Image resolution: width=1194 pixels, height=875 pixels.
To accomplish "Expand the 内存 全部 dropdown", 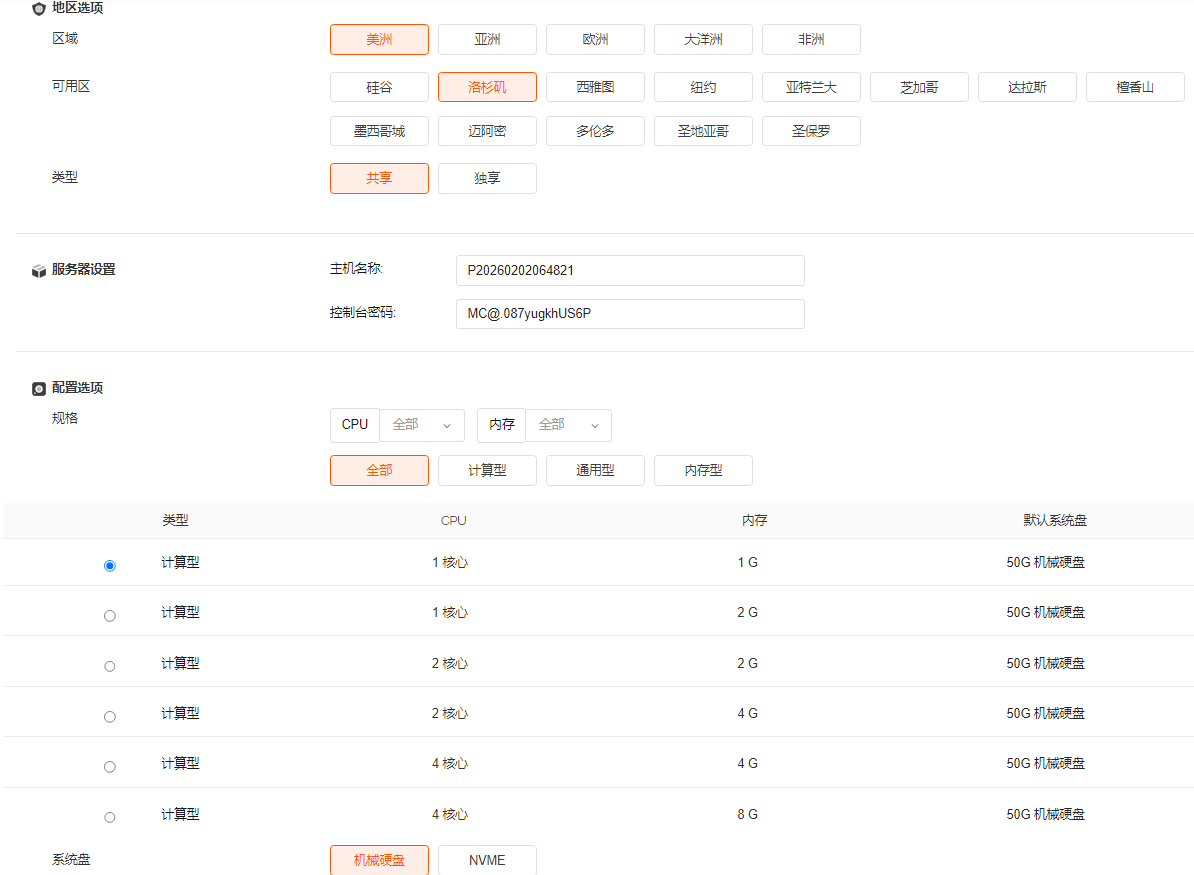I will tap(568, 425).
